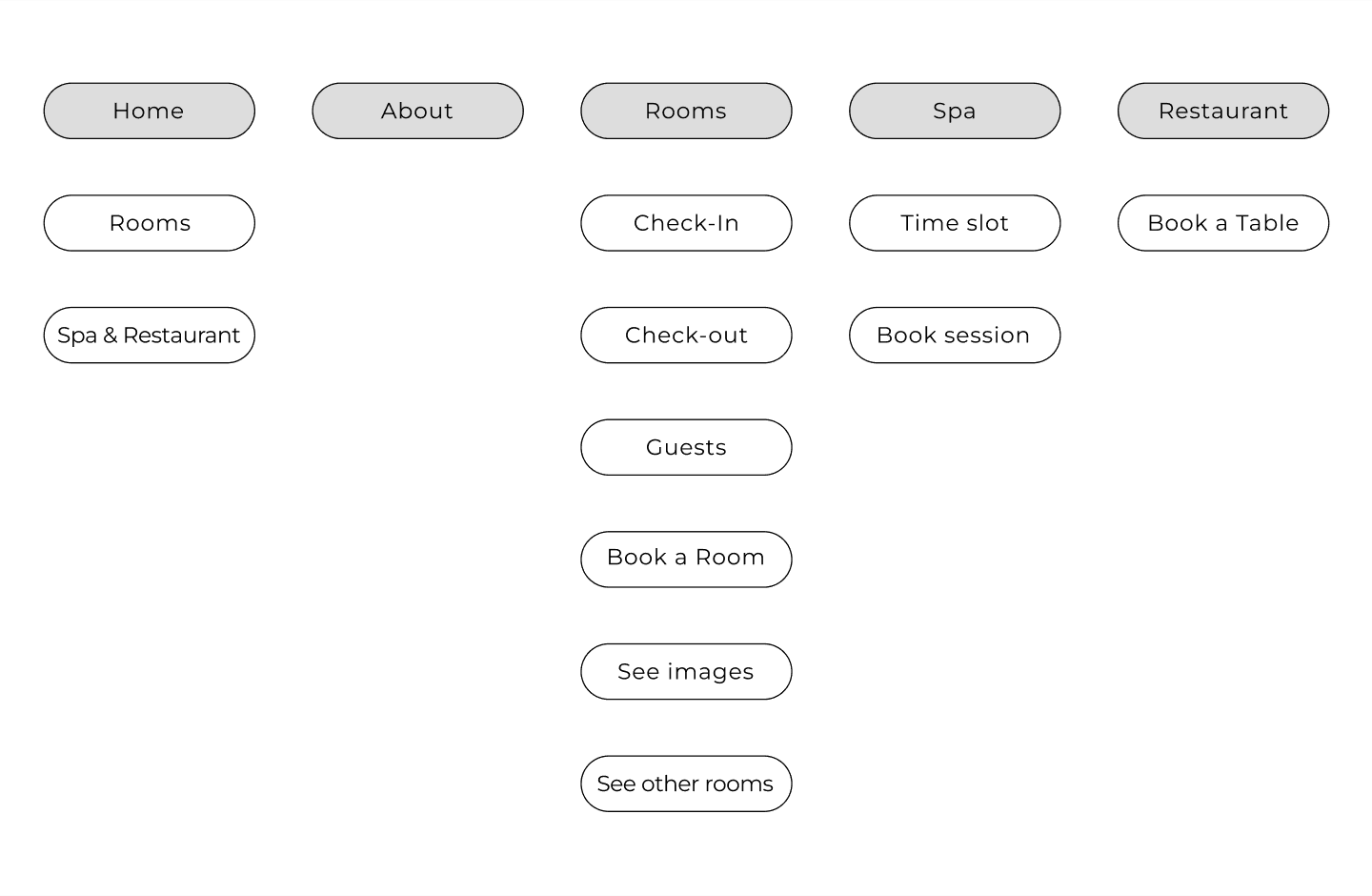
Task: Click the text Check-In label
Action: (686, 223)
